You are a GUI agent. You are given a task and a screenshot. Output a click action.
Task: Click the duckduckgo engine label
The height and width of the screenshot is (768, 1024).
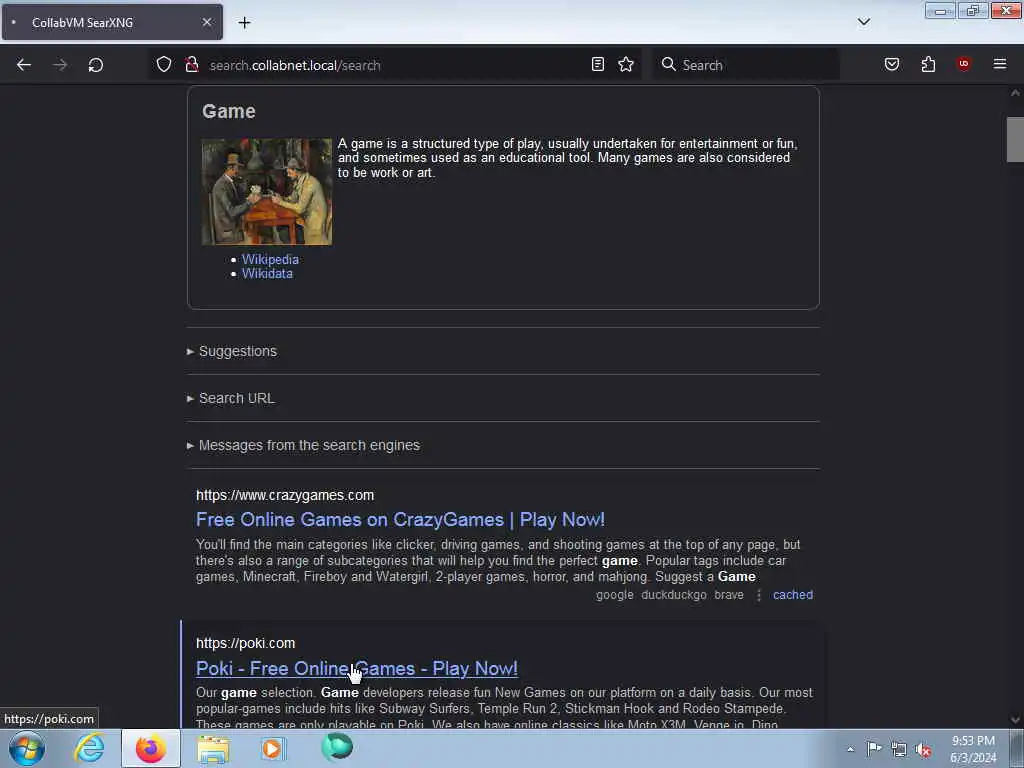674,595
